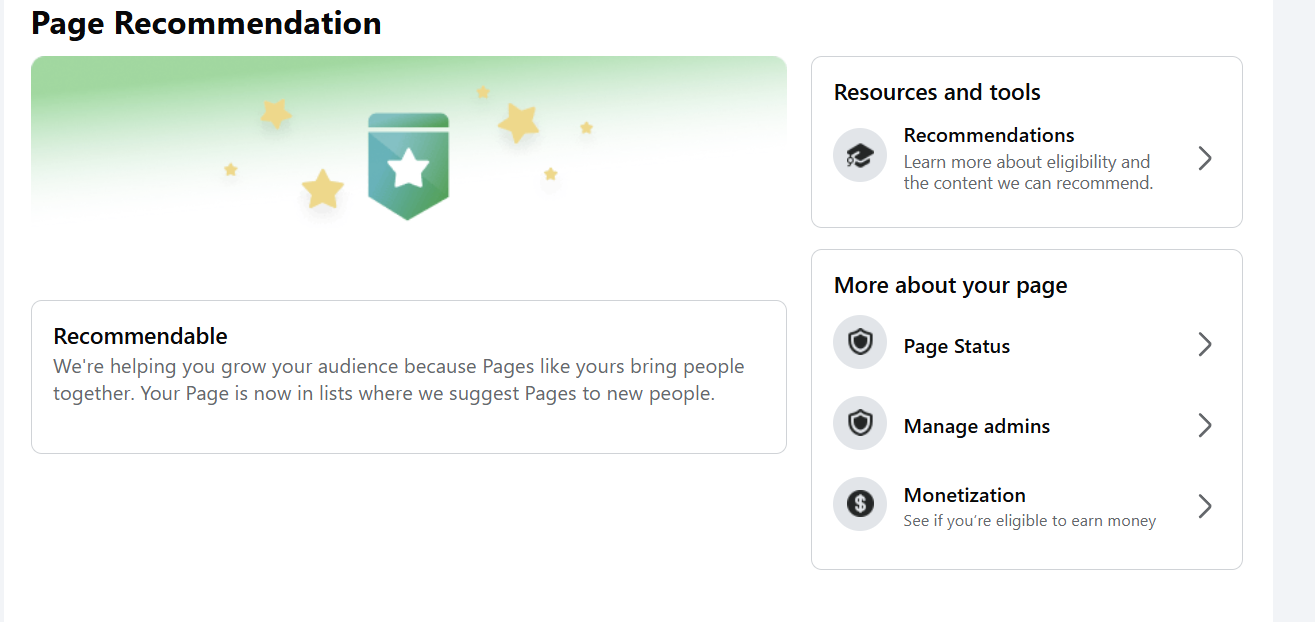Image resolution: width=1315 pixels, height=622 pixels.
Task: Expand the Monetization chevron arrow
Action: pyautogui.click(x=1205, y=506)
